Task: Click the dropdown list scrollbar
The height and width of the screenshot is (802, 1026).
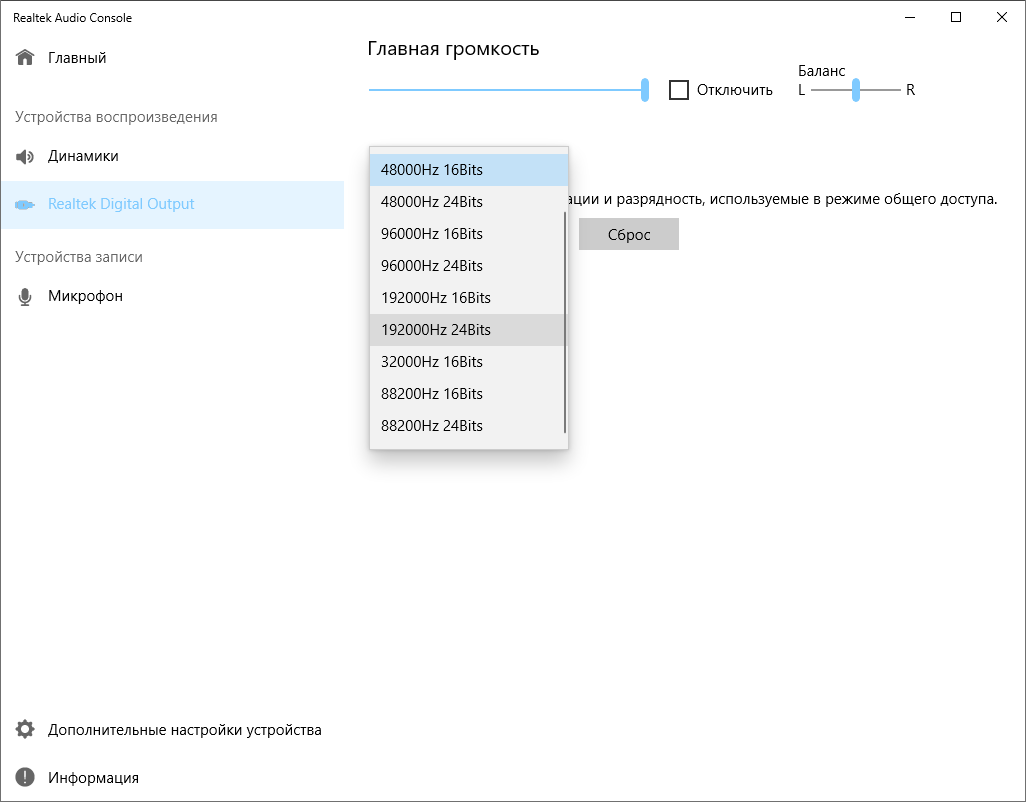Action: coord(565,320)
